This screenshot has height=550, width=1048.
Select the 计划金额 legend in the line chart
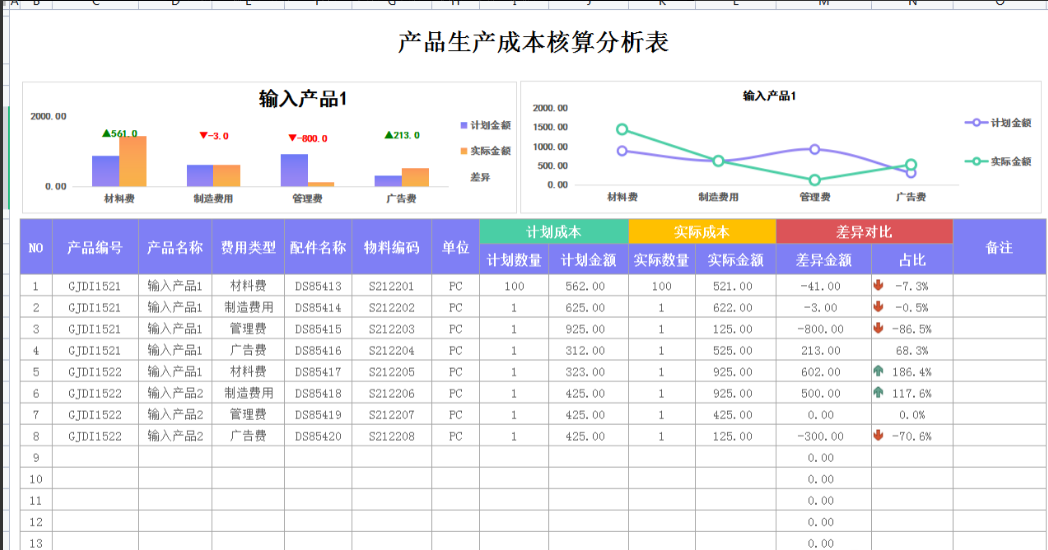pos(998,123)
